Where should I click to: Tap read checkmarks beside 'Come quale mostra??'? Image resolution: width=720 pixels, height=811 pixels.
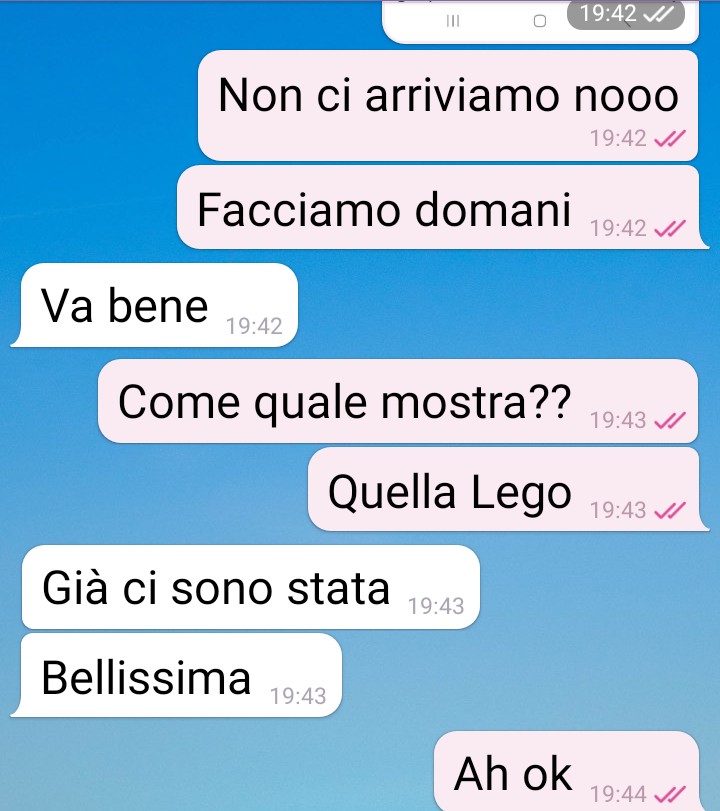(x=670, y=420)
